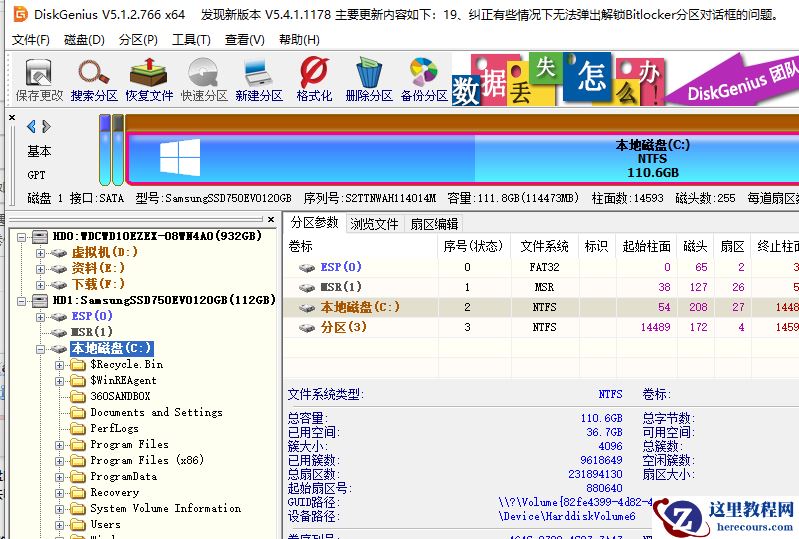Viewport: 799px width, 539px height.
Task: Click drive icon of MSR(1) table row
Action: 307,288
